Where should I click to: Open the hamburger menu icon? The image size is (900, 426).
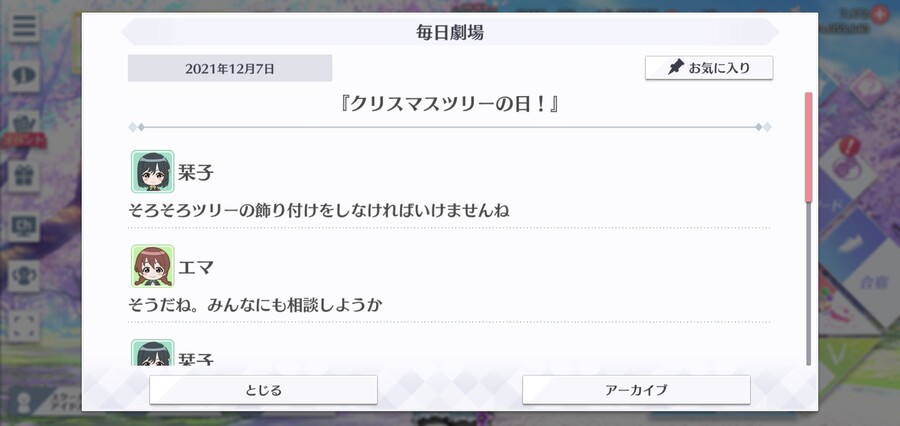click(x=24, y=26)
